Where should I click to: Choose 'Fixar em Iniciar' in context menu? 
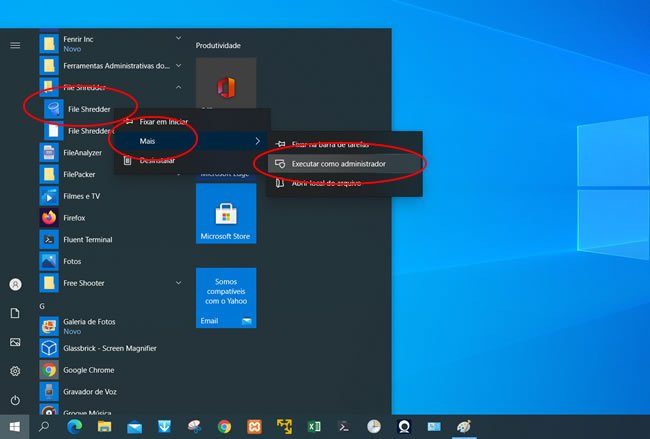163,121
